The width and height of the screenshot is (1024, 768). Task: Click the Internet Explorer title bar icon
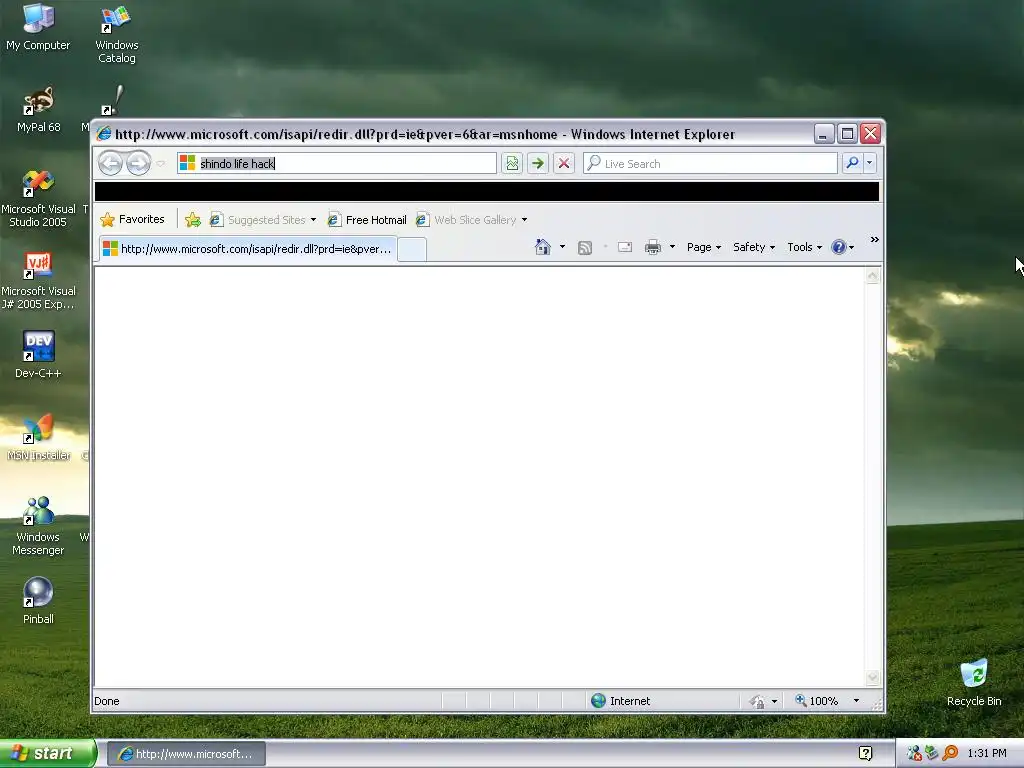pyautogui.click(x=104, y=134)
